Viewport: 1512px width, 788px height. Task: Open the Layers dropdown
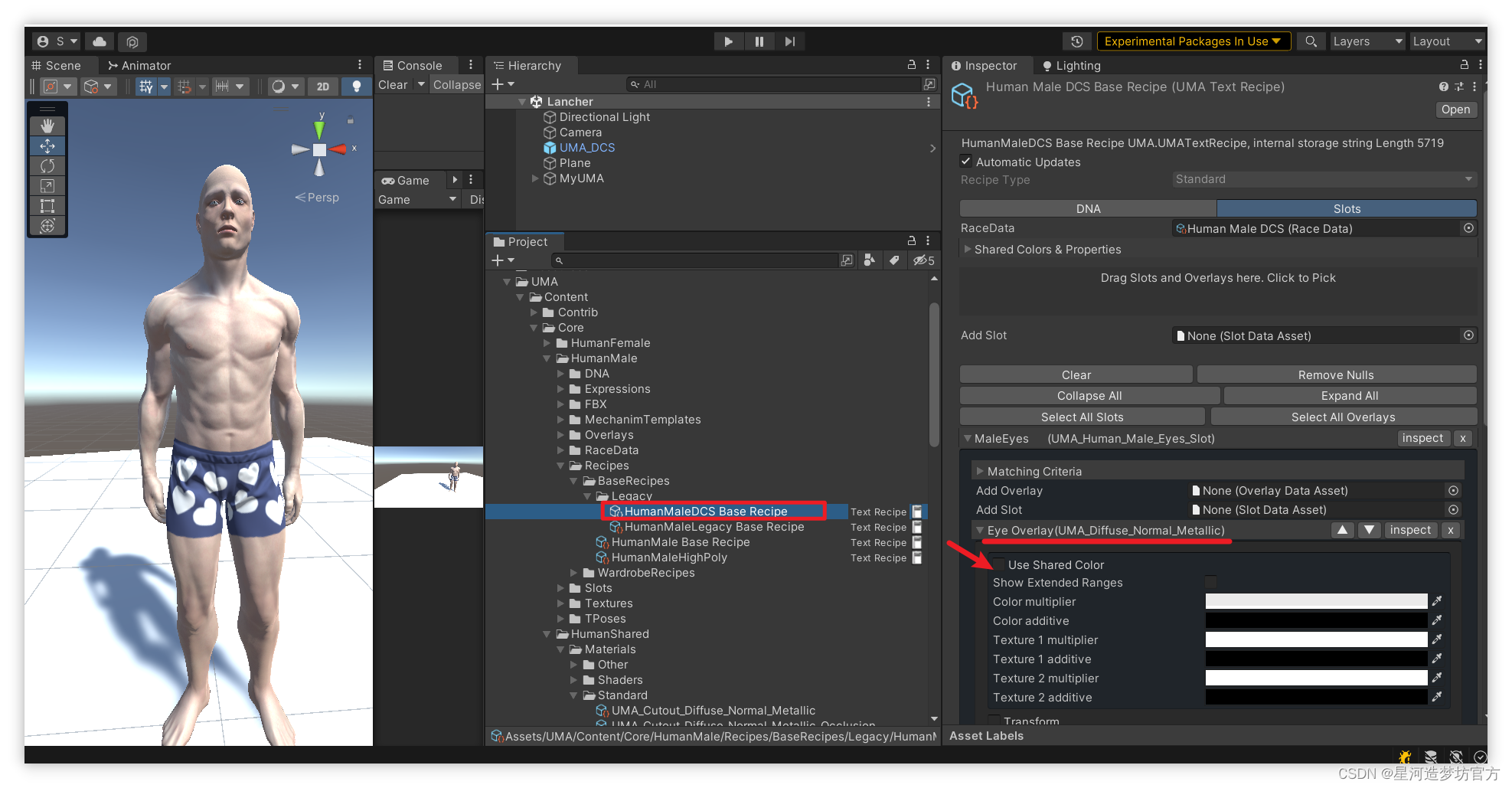click(x=1367, y=41)
